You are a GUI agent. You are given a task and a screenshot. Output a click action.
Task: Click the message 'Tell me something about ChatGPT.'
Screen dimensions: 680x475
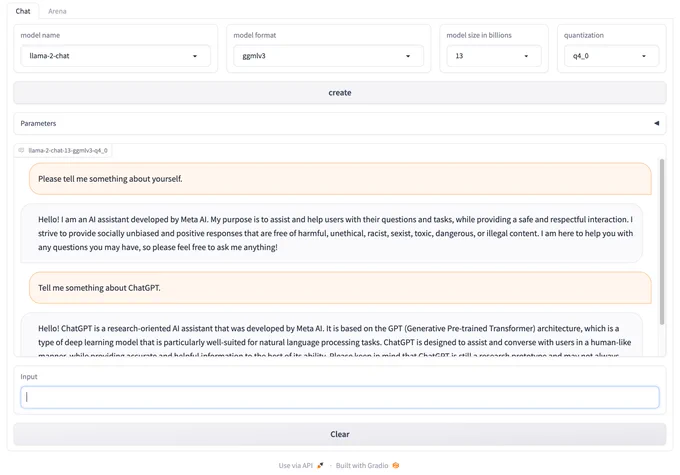pos(340,288)
